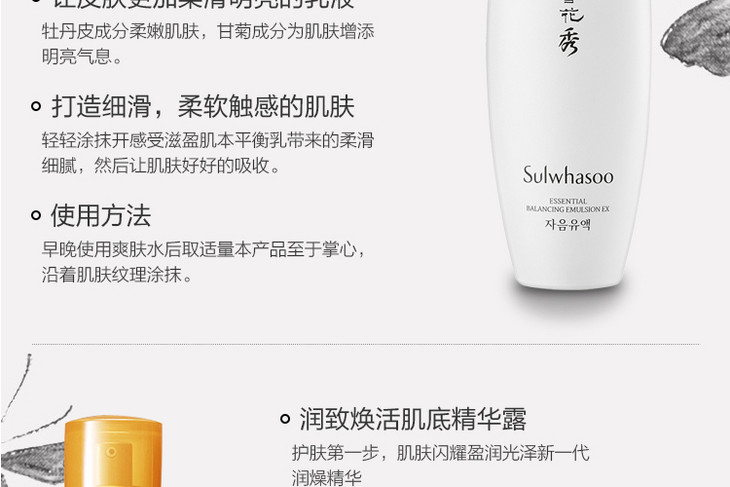Click the 使用方法 heading
This screenshot has height=487, width=730.
coord(101,216)
